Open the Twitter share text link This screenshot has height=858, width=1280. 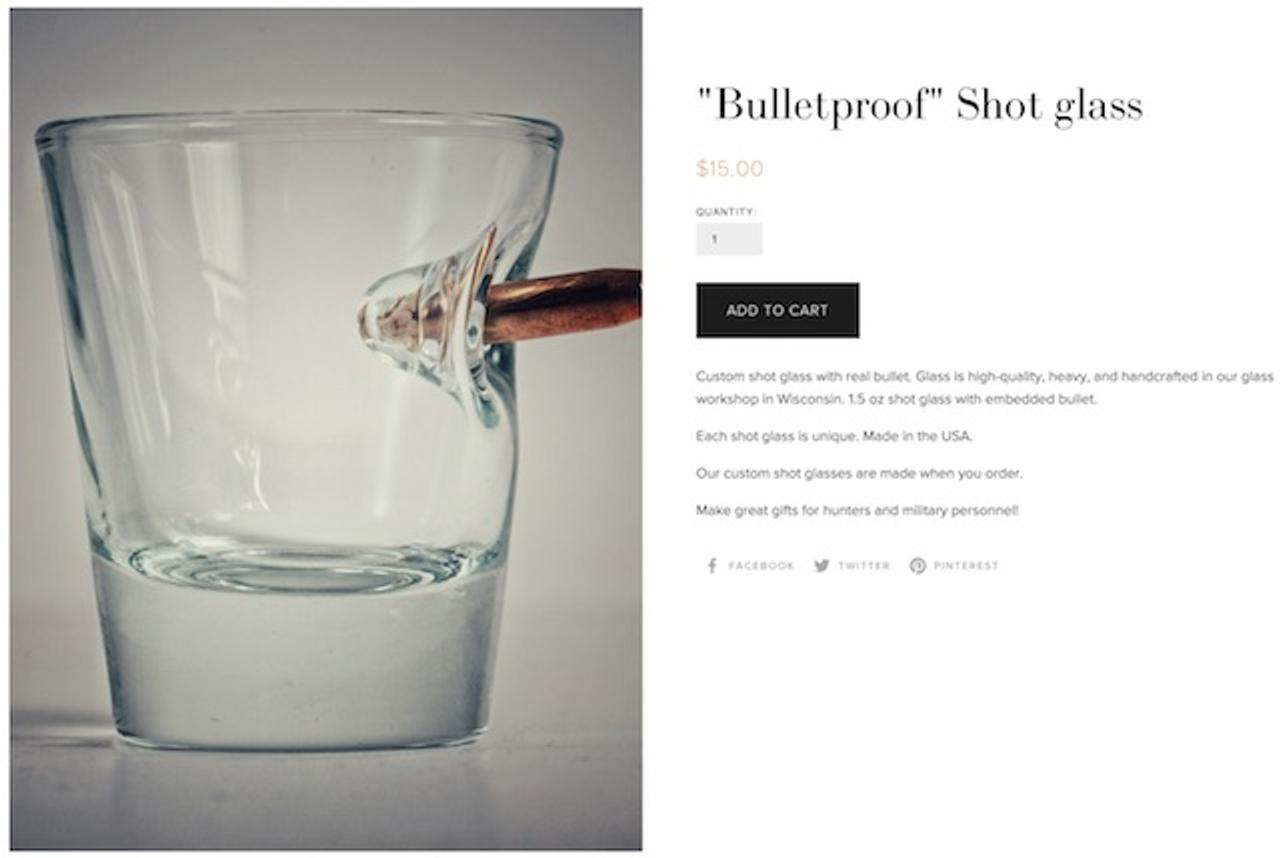point(864,566)
